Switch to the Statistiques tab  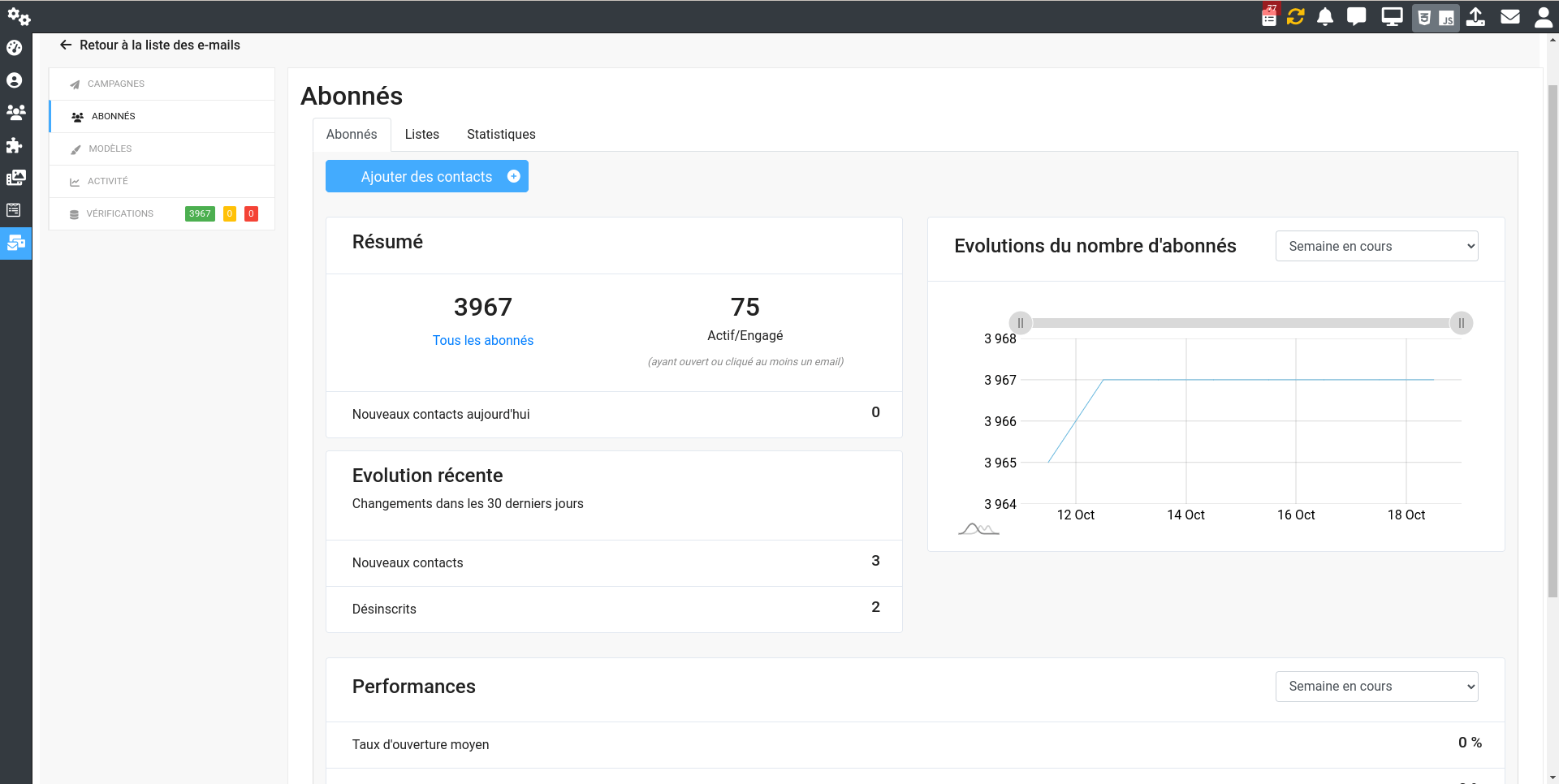[501, 134]
